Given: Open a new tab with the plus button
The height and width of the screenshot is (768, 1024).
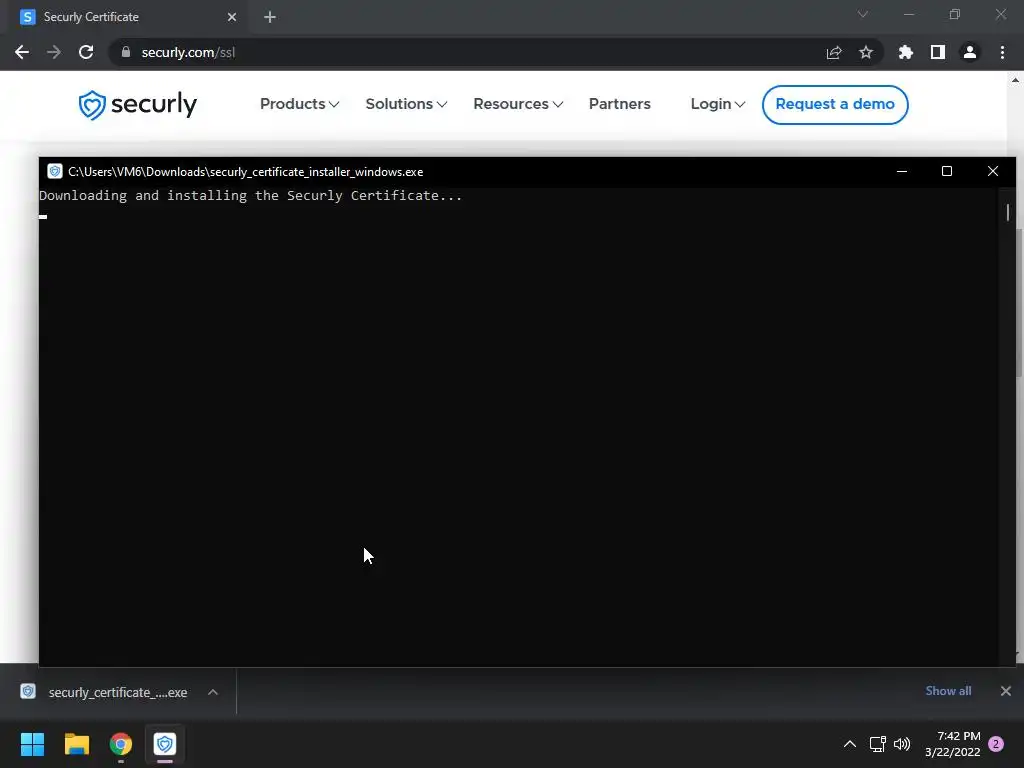Looking at the screenshot, I should click(x=270, y=17).
